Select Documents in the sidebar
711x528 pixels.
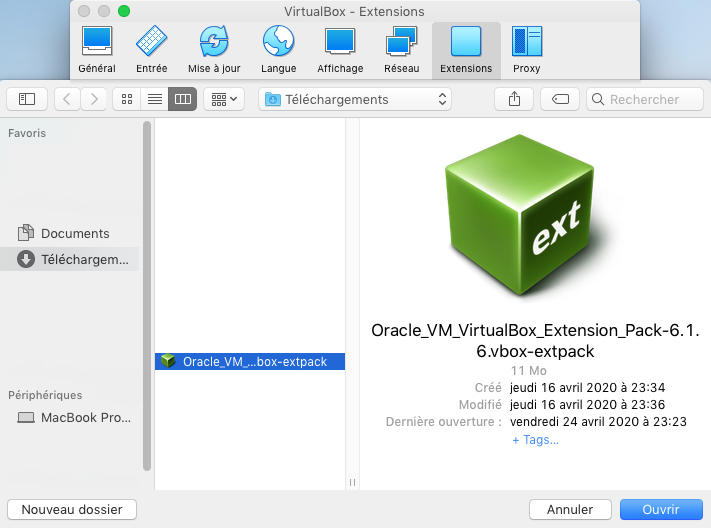point(70,233)
